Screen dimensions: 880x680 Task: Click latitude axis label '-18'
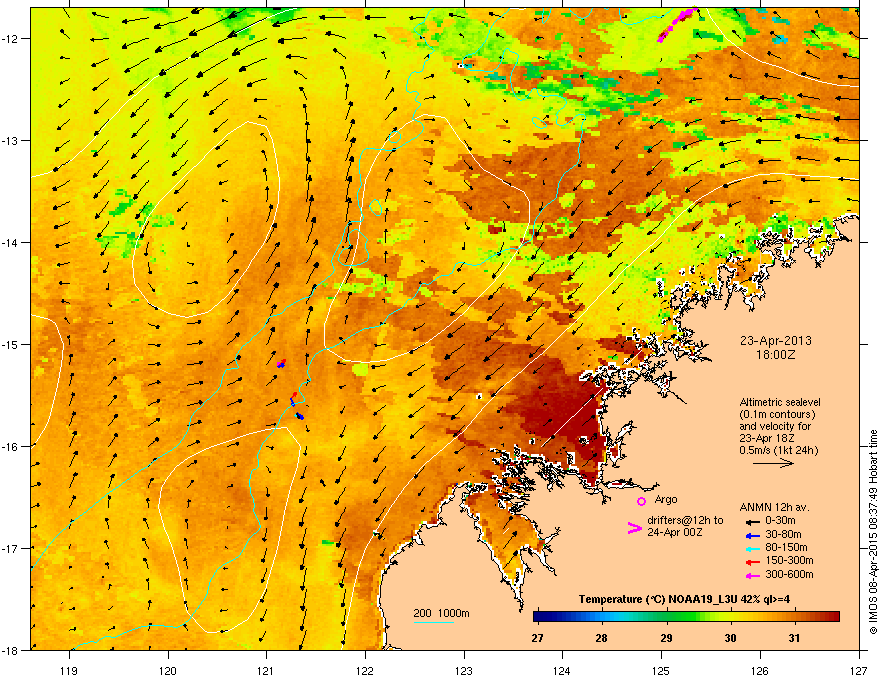[x=11, y=650]
